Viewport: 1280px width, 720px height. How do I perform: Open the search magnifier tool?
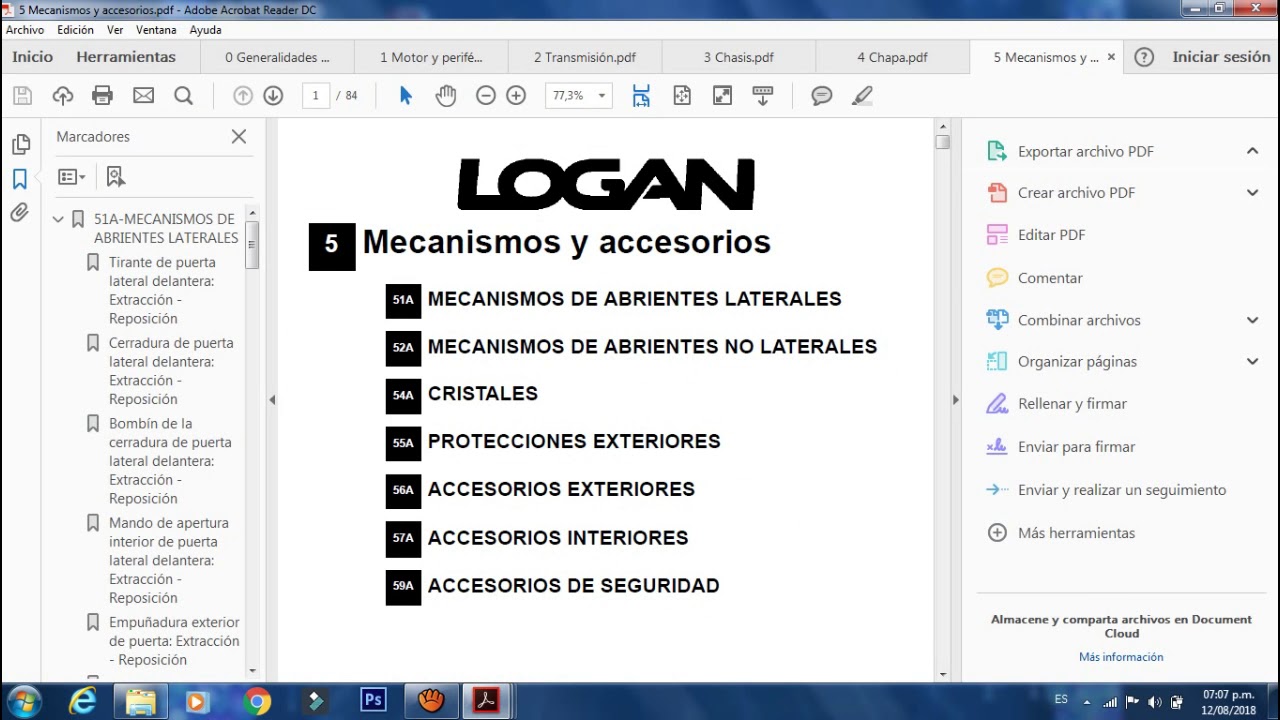coord(183,96)
